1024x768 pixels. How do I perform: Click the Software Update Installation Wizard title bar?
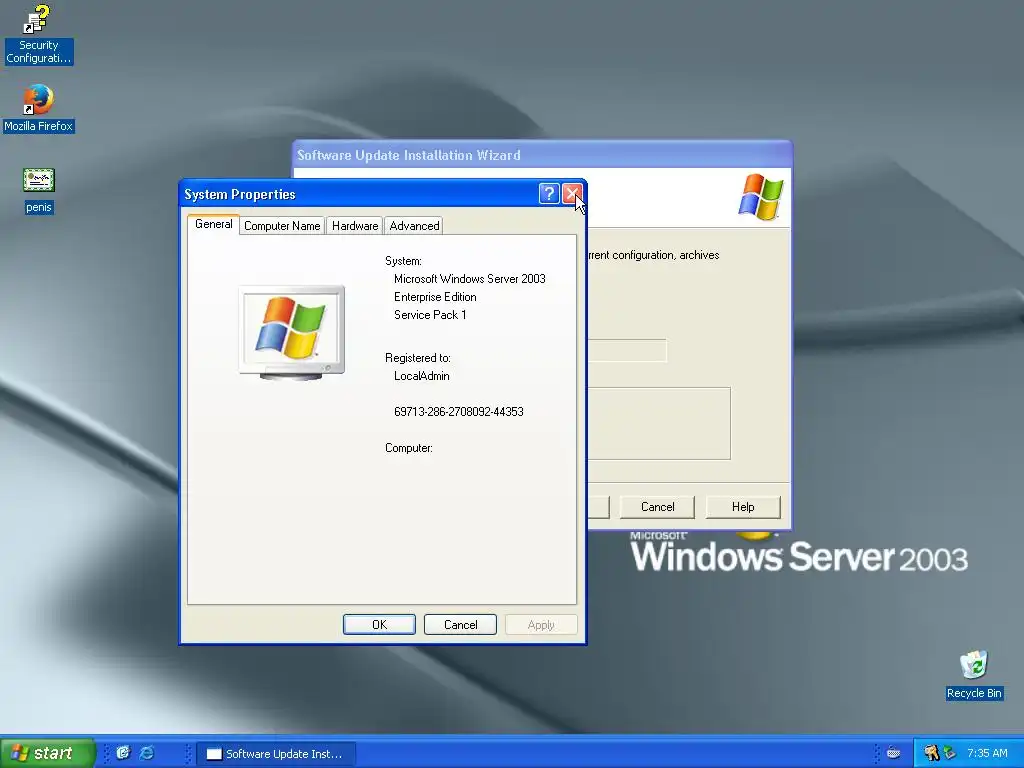(x=542, y=155)
